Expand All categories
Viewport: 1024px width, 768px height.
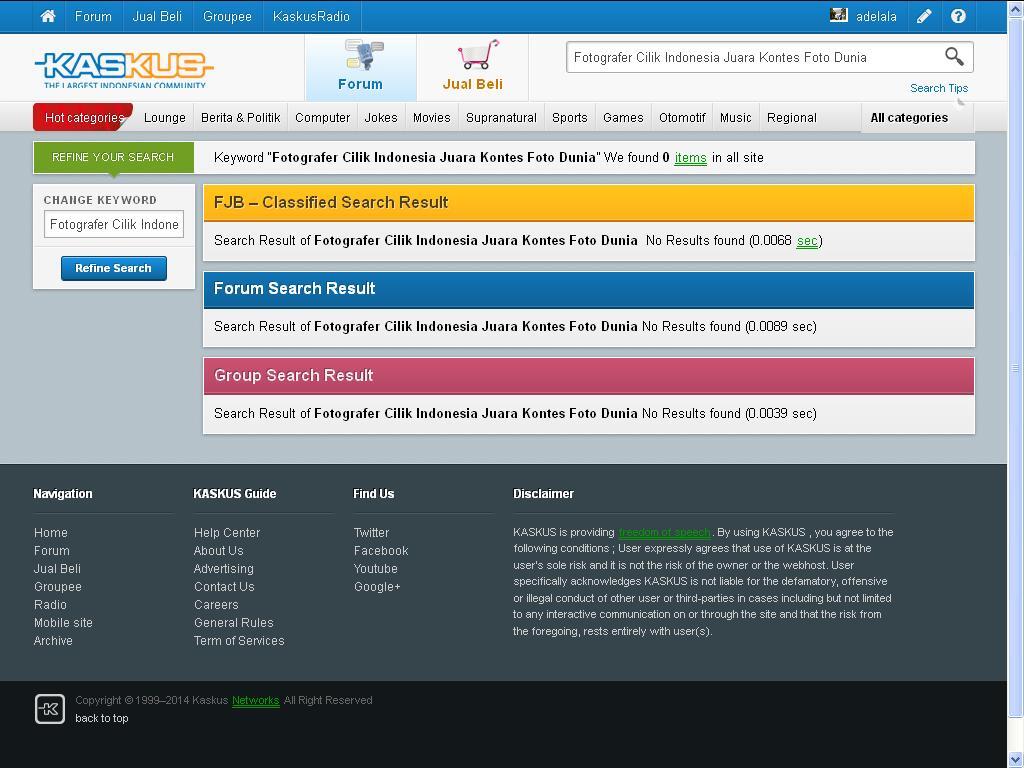click(x=909, y=118)
